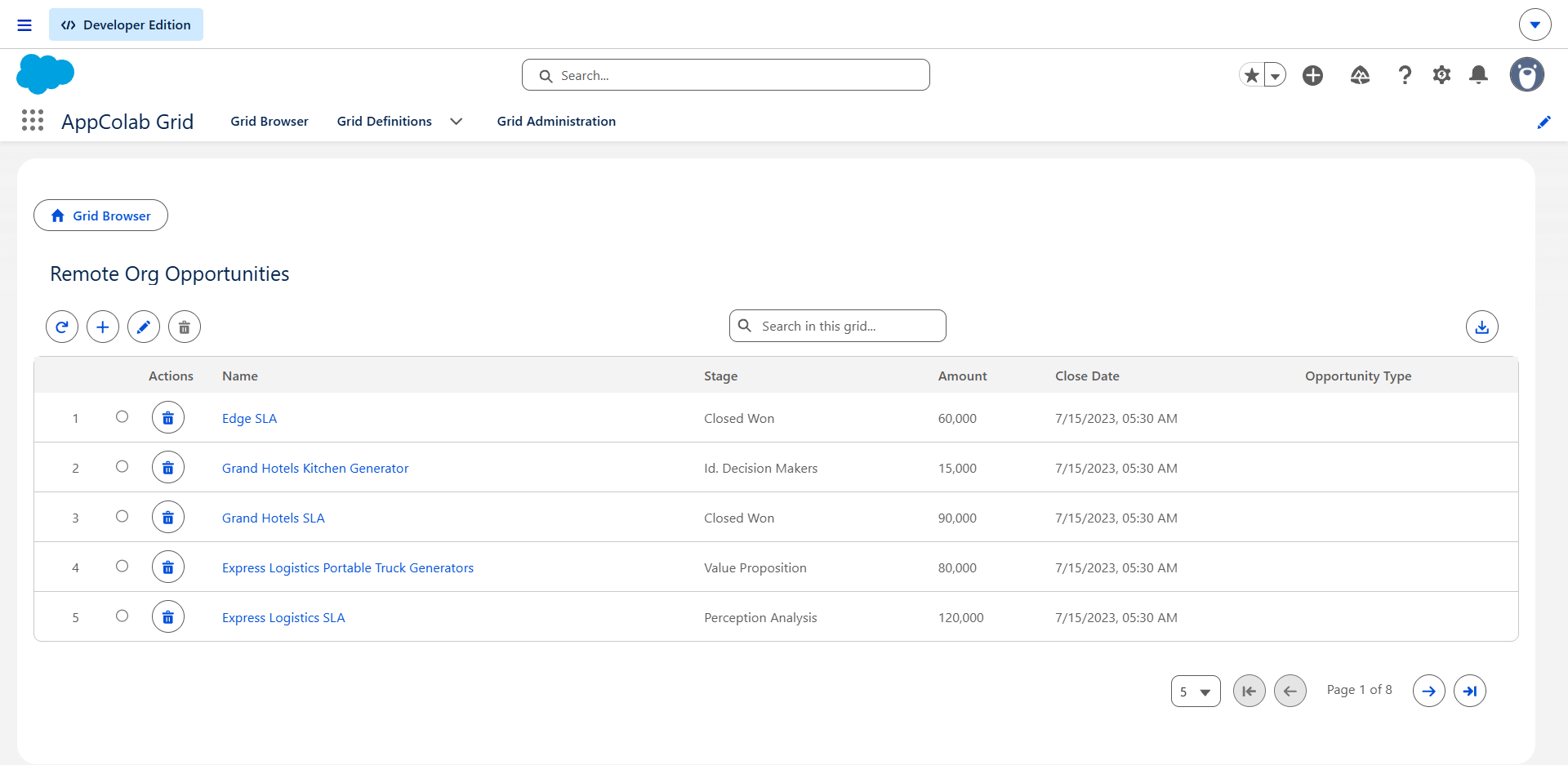Refresh the grid with the reload icon
Screen dimensions: 1568x765
[62, 327]
